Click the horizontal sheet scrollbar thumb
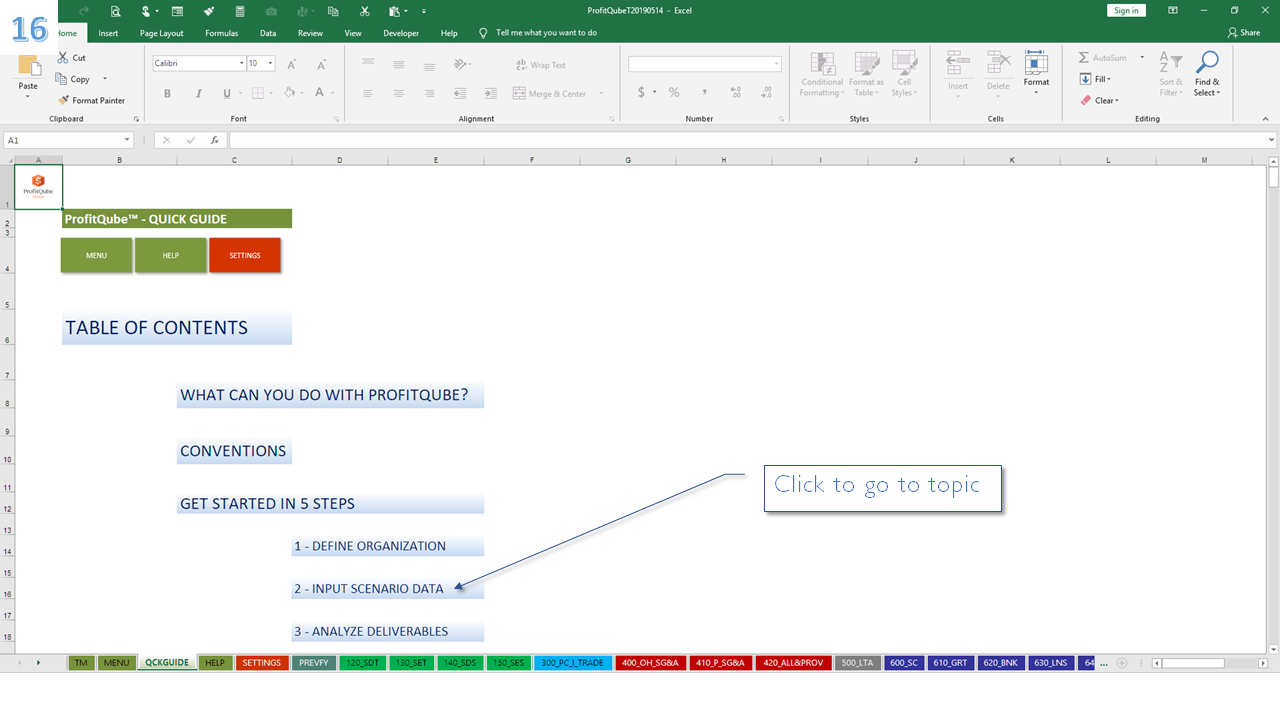The width and height of the screenshot is (1280, 720). coord(1193,663)
